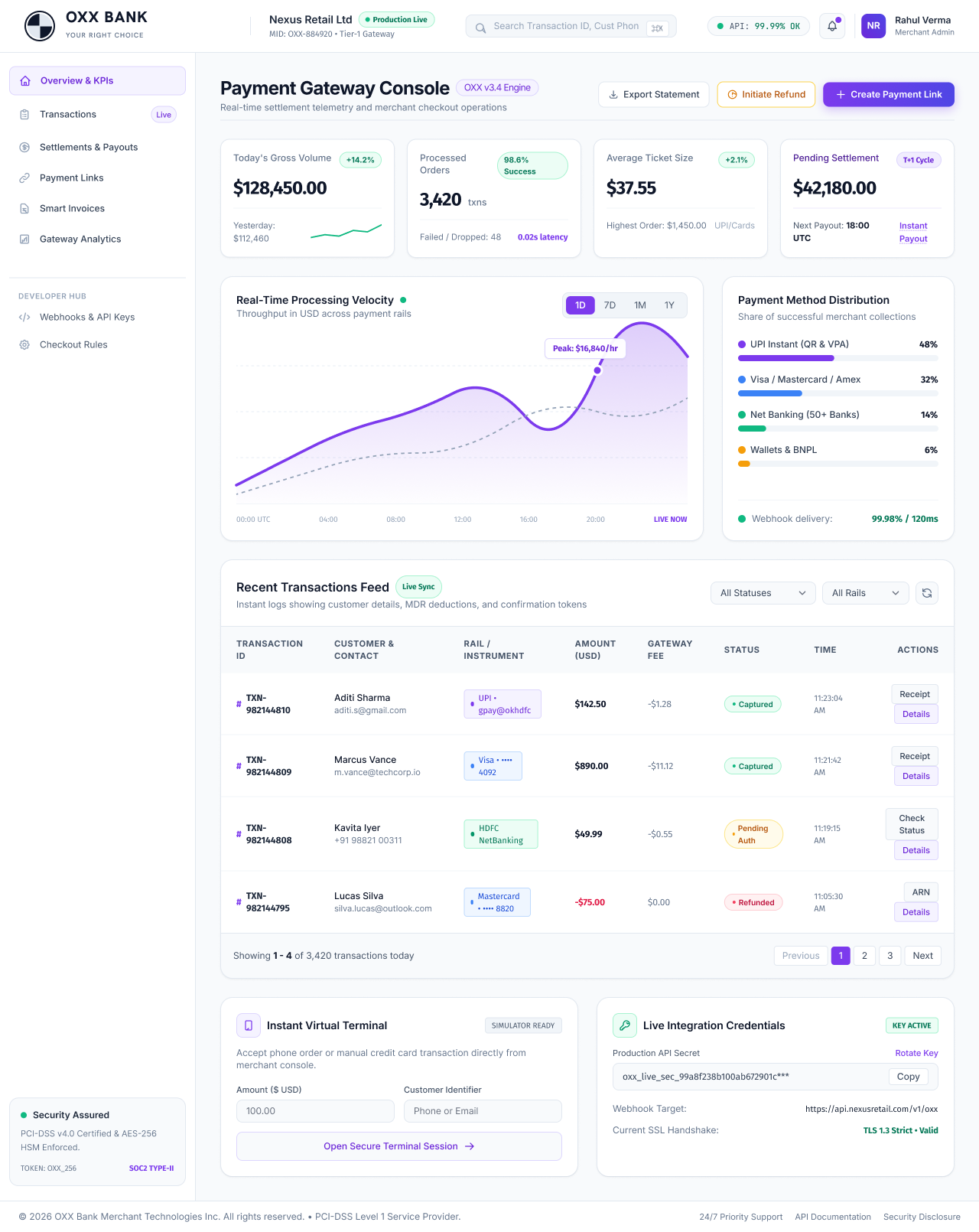Click the SOC2 TYPE-II badge link
Screen dimensions: 979x1232
click(151, 1168)
